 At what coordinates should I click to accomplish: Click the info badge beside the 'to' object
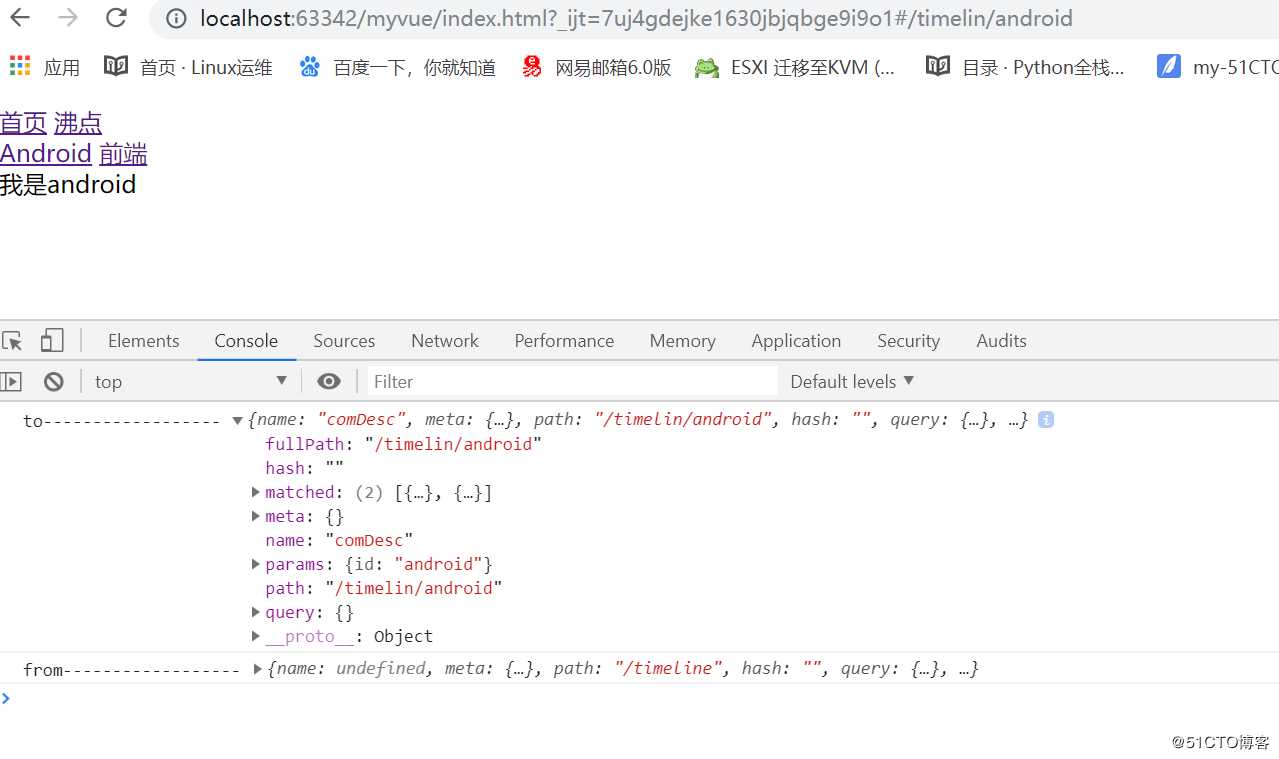click(x=1046, y=420)
